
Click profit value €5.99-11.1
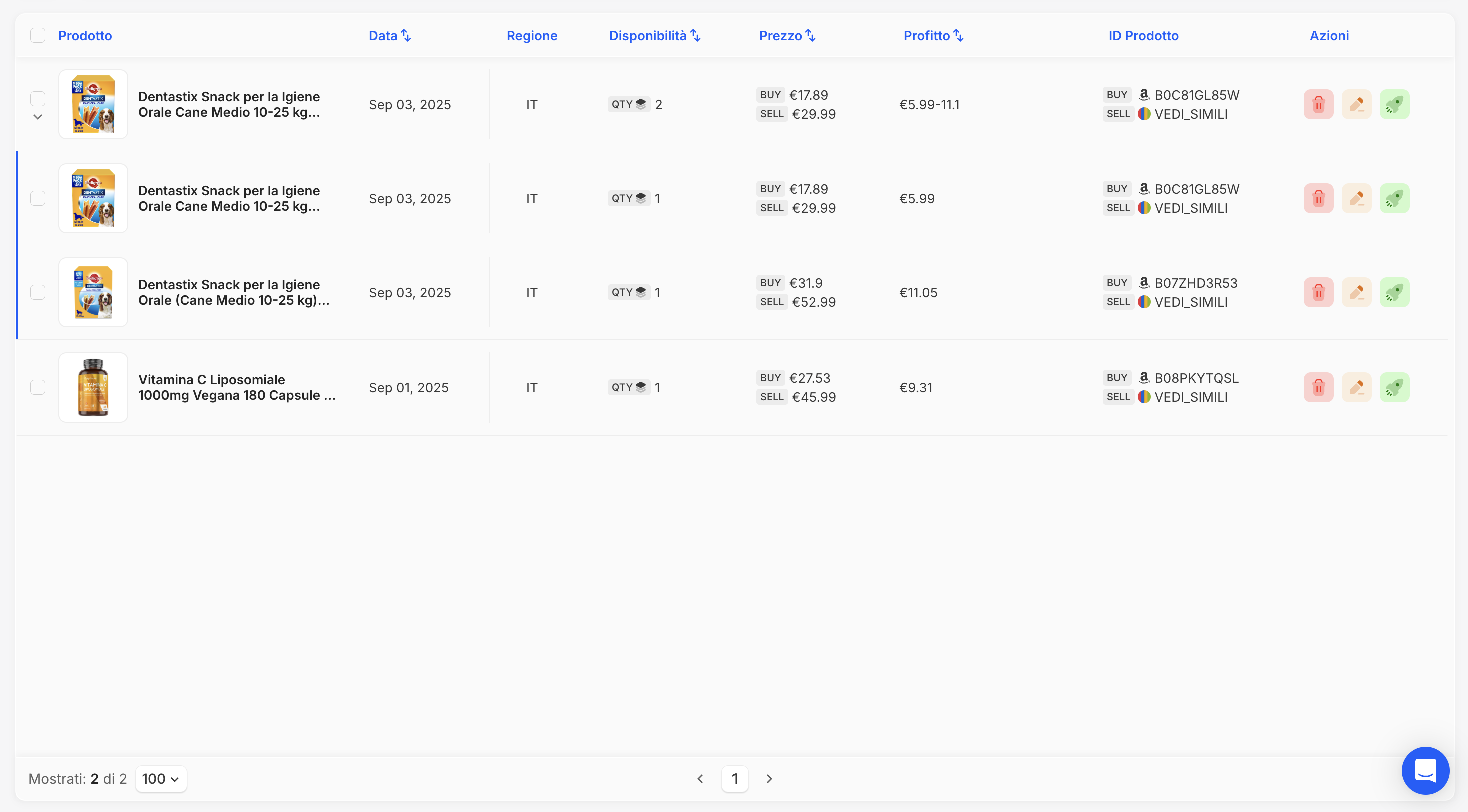point(929,104)
